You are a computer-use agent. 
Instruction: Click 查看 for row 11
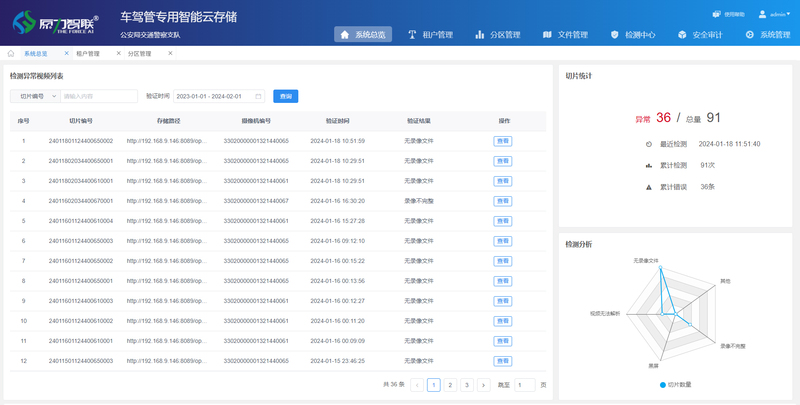click(503, 341)
